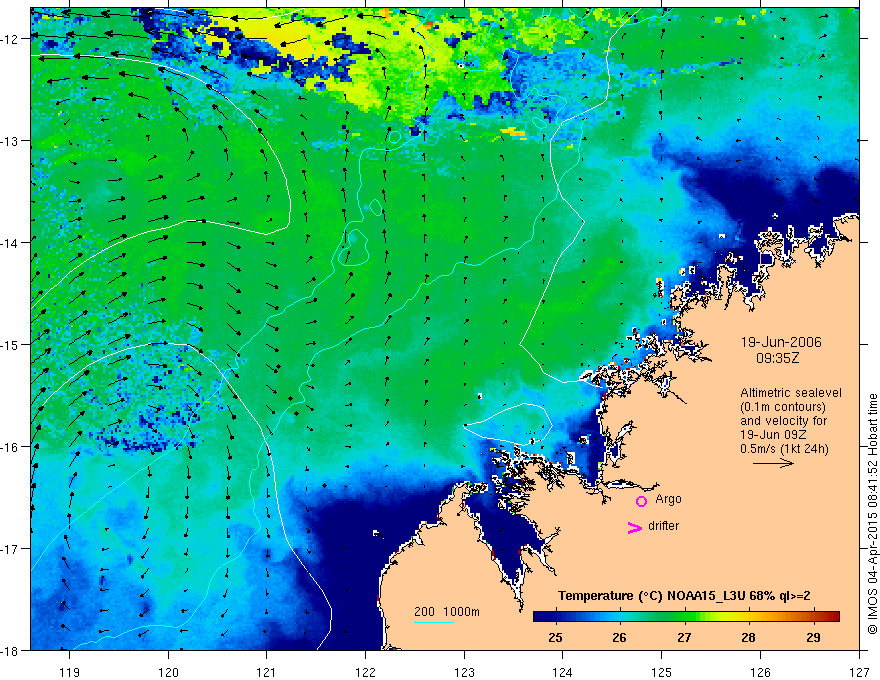Click longitude label '123' on bottom axis
The width and height of the screenshot is (880, 680).
coord(464,672)
